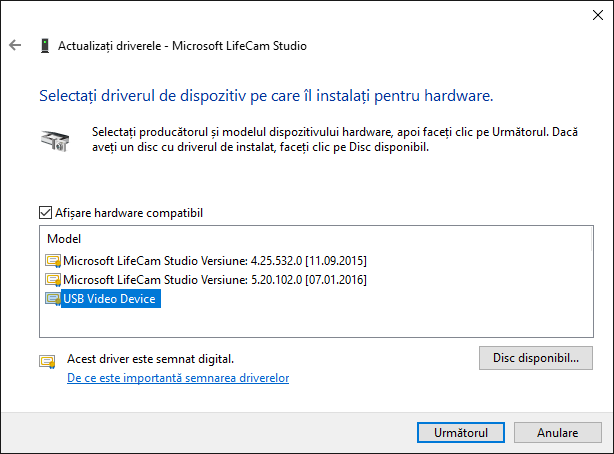Click the digitally signed certificate icon
Image resolution: width=614 pixels, height=454 pixels.
tap(47, 361)
